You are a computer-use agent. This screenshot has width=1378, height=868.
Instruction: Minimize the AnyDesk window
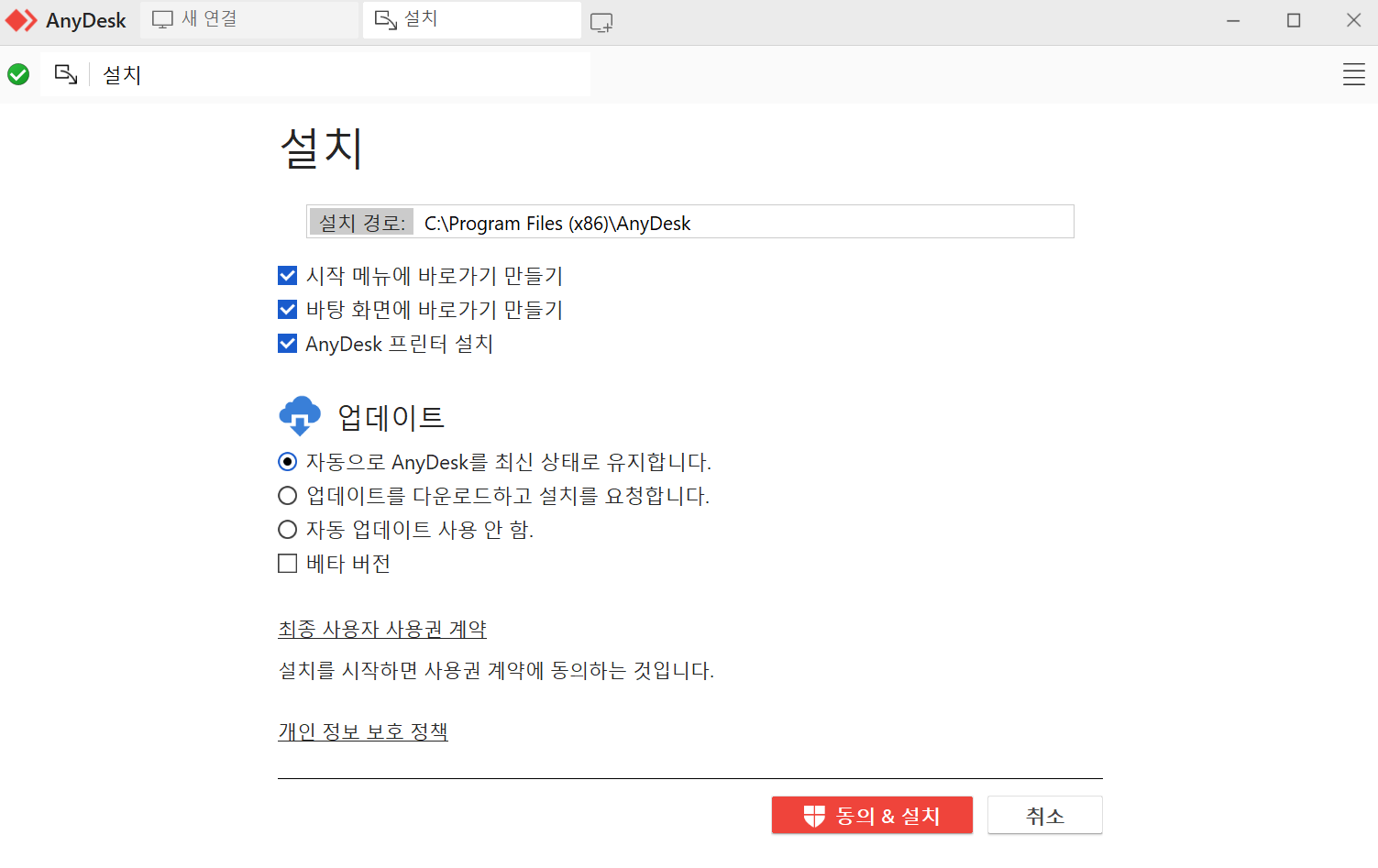1233,20
